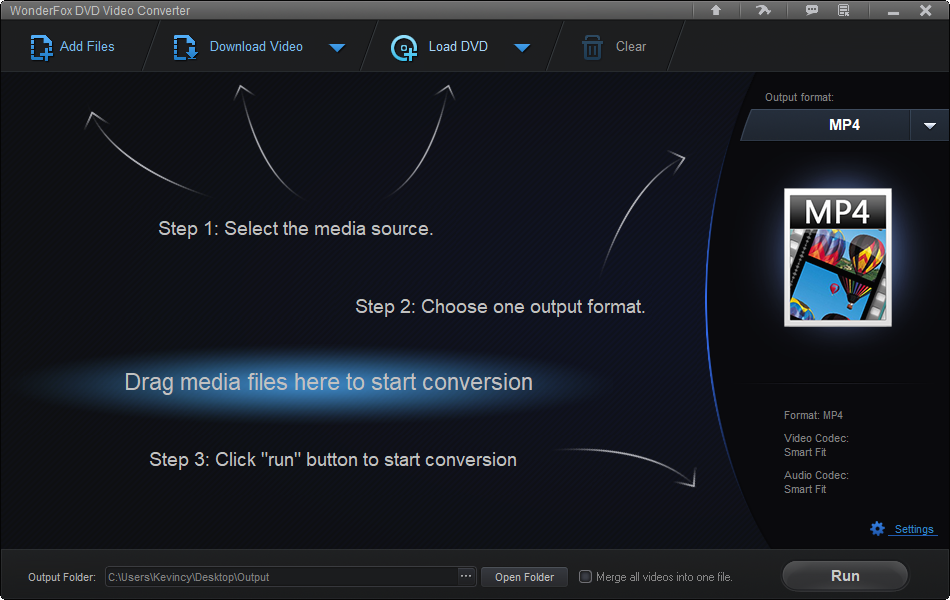The image size is (950, 600).
Task: Open the Settings link
Action: [x=912, y=528]
